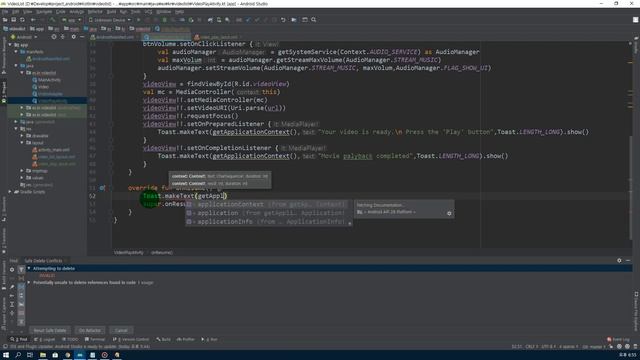
Task: Open the Tools menu
Action: pos(135,12)
